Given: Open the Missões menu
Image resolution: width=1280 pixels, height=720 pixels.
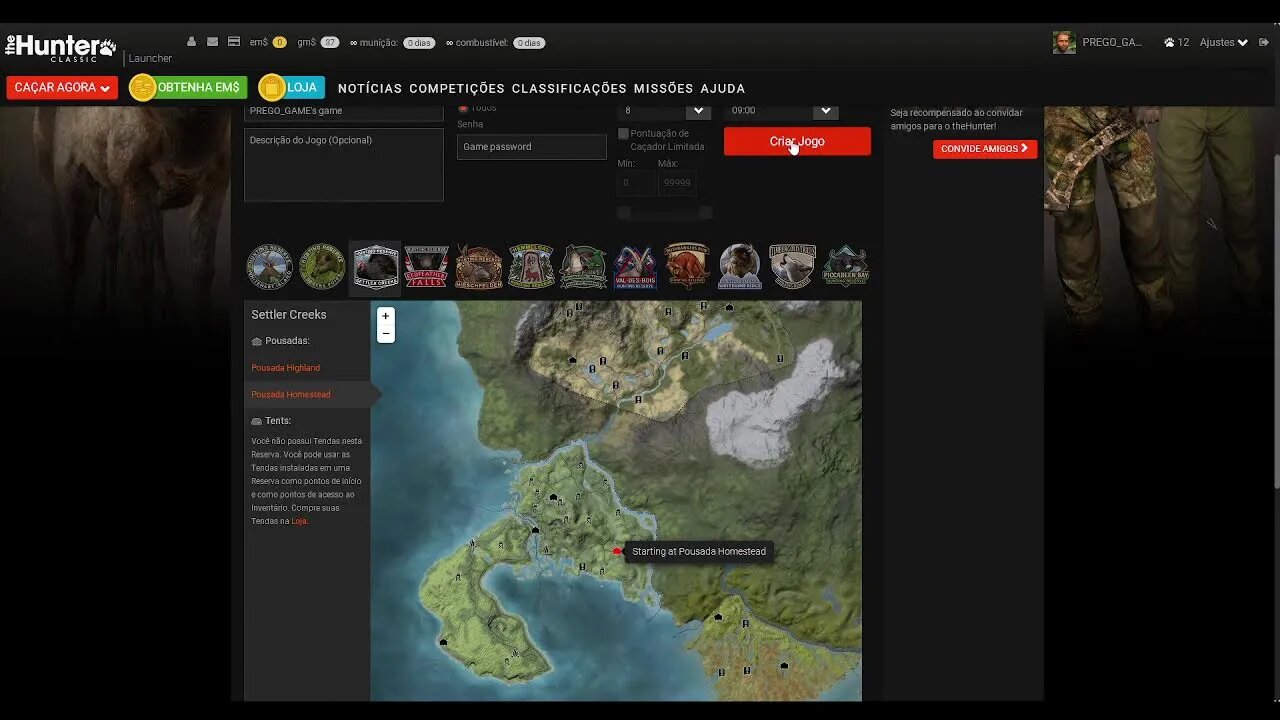Looking at the screenshot, I should pyautogui.click(x=663, y=88).
